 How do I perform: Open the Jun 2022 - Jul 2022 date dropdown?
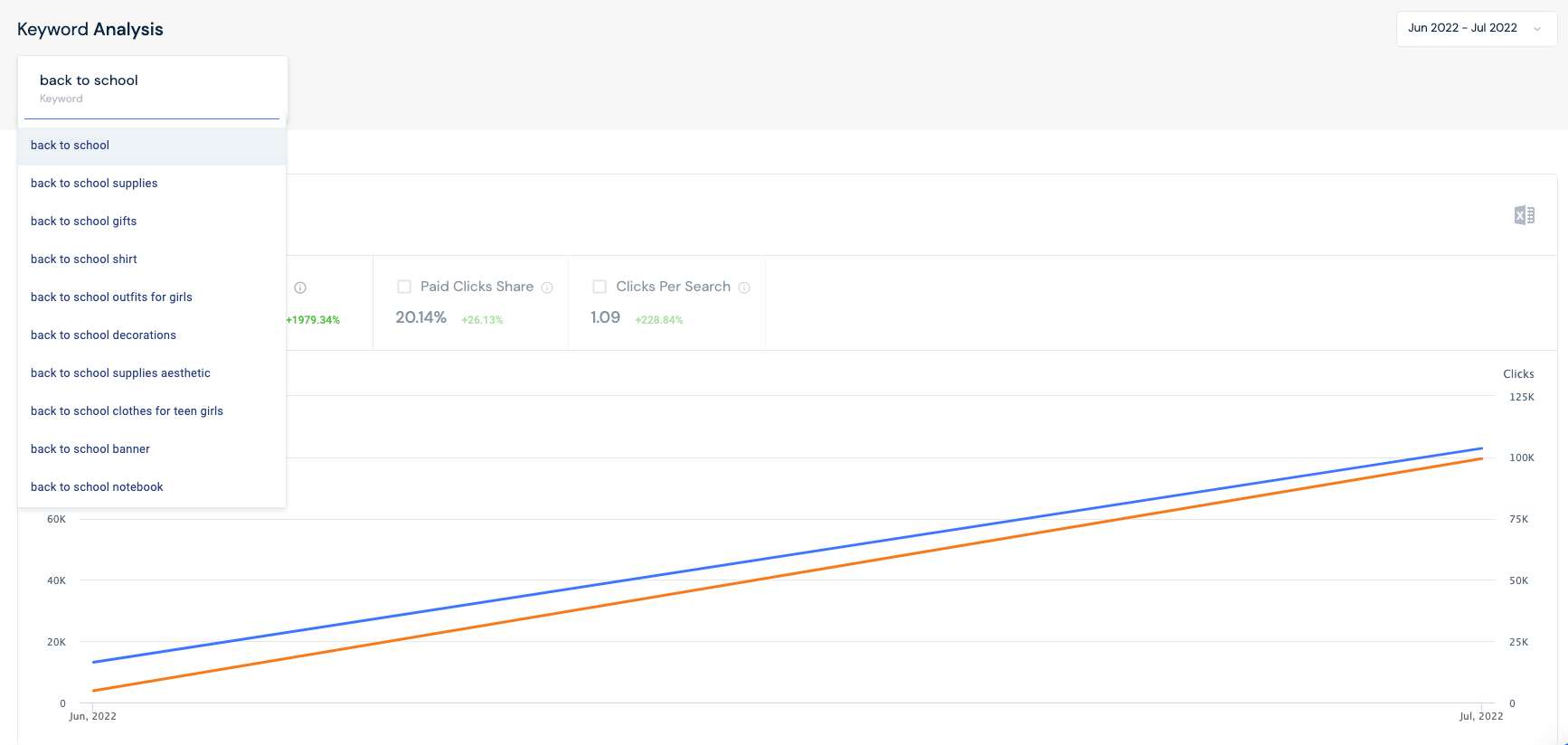tap(1462, 28)
